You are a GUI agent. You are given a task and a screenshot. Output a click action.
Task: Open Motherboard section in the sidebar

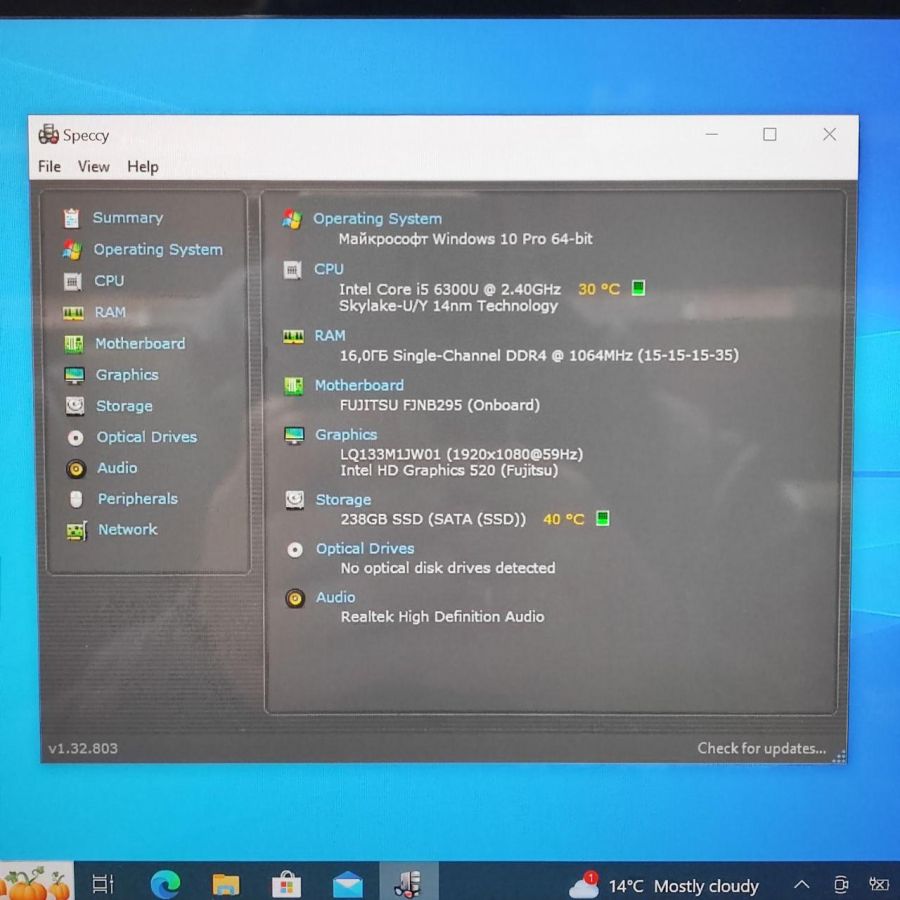tap(140, 344)
